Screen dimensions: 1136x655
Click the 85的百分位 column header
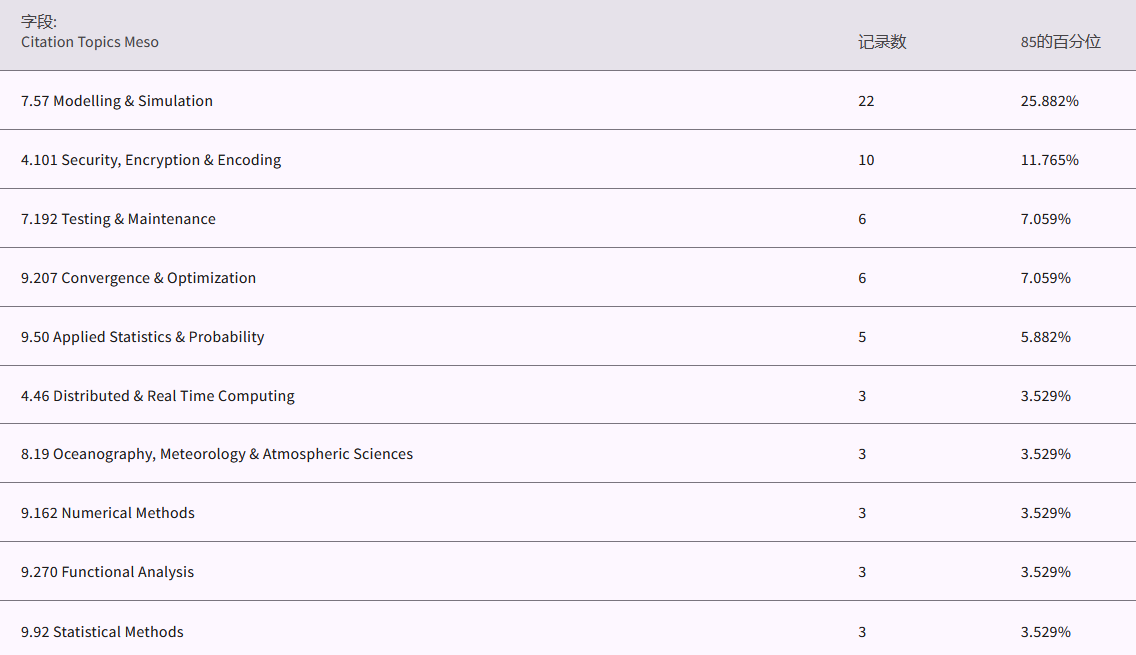1060,42
